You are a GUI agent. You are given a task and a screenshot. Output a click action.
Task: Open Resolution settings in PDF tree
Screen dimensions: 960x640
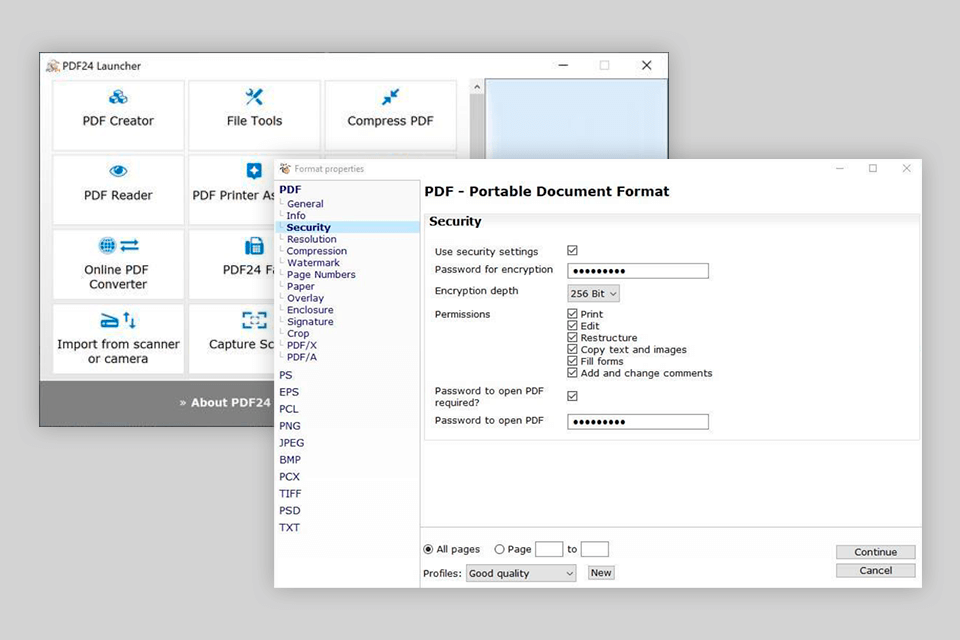click(x=312, y=239)
